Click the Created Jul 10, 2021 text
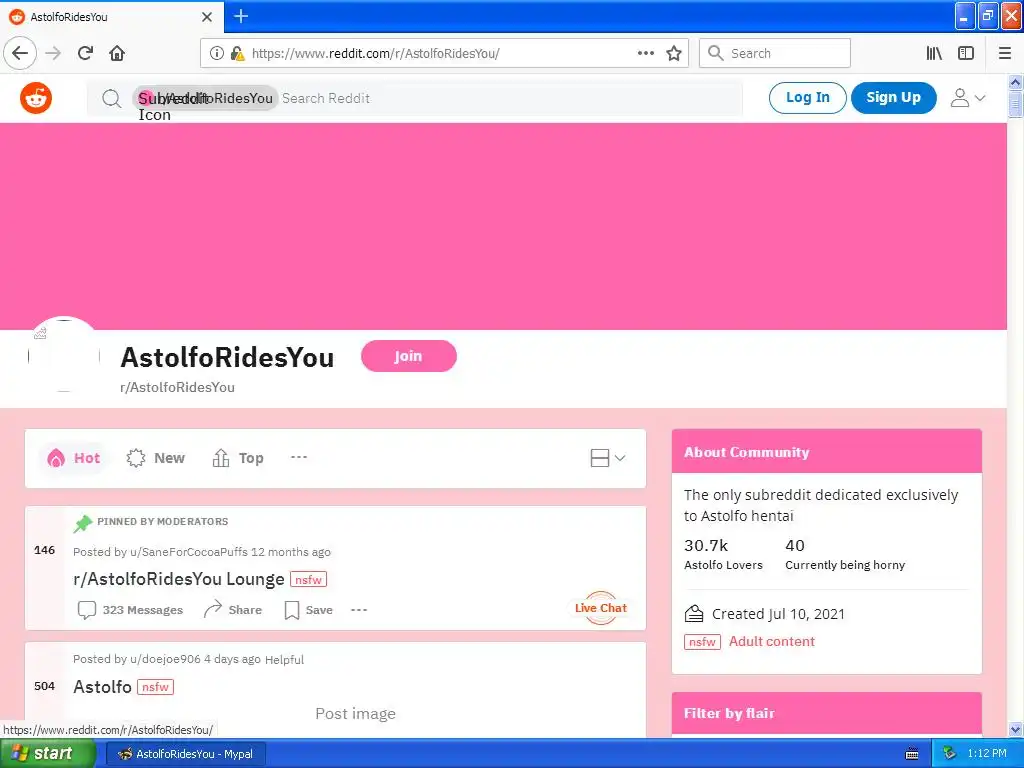Screen dimensions: 1024x768 778,614
